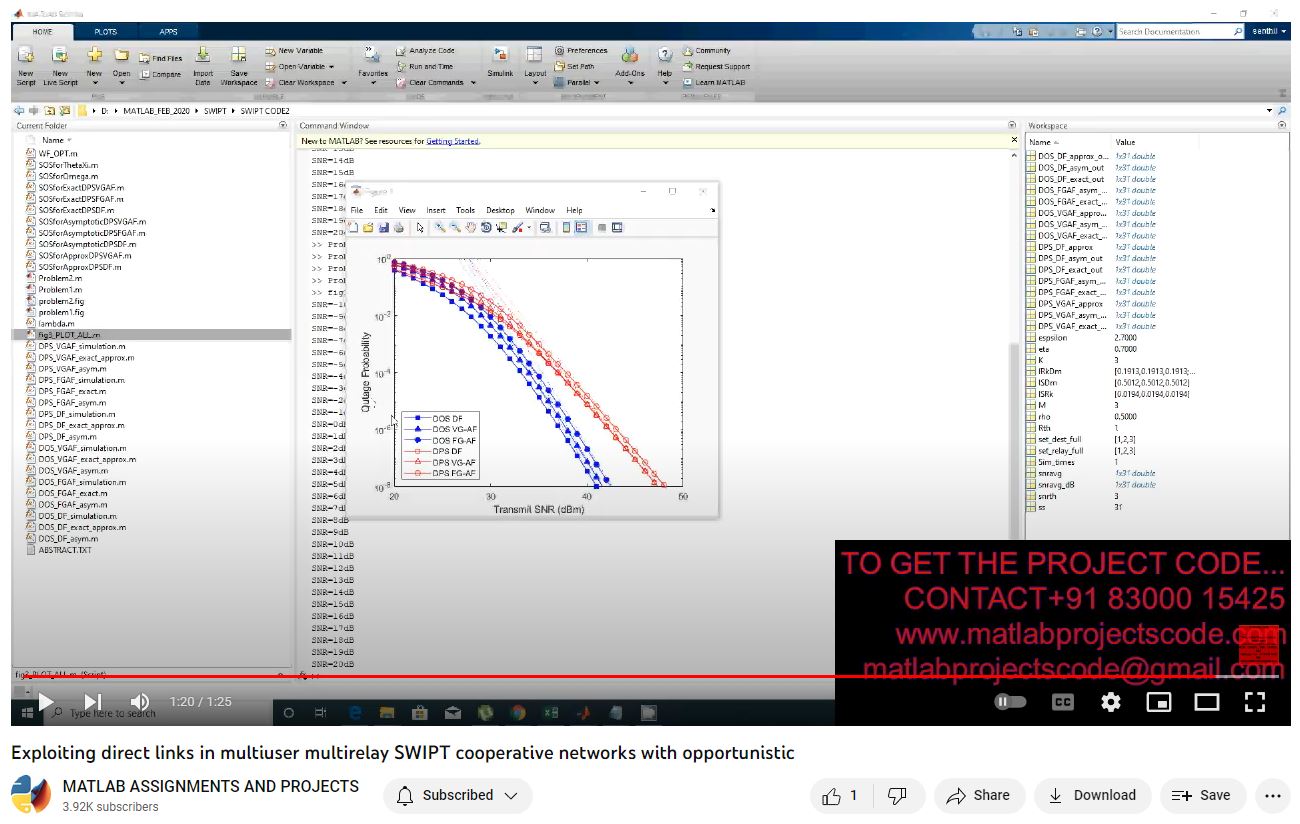
Task: Click the Import Data icon
Action: point(203,57)
